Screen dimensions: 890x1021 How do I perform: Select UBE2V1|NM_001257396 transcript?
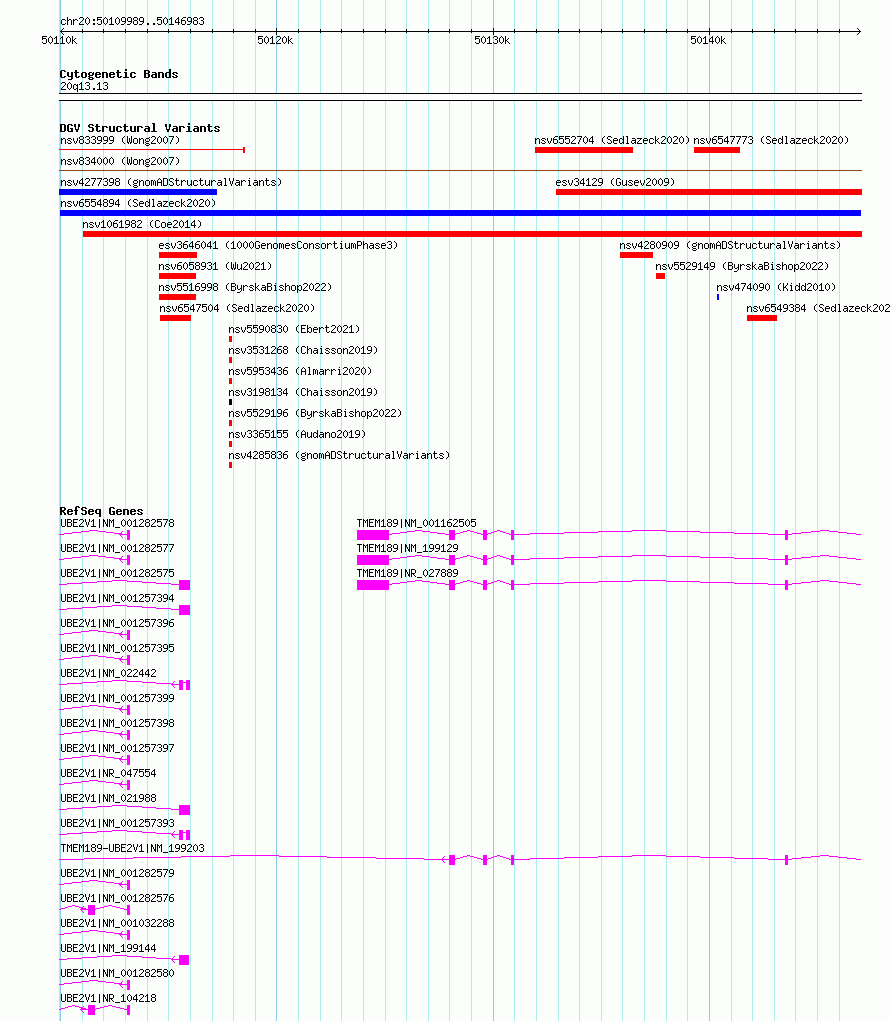117,622
